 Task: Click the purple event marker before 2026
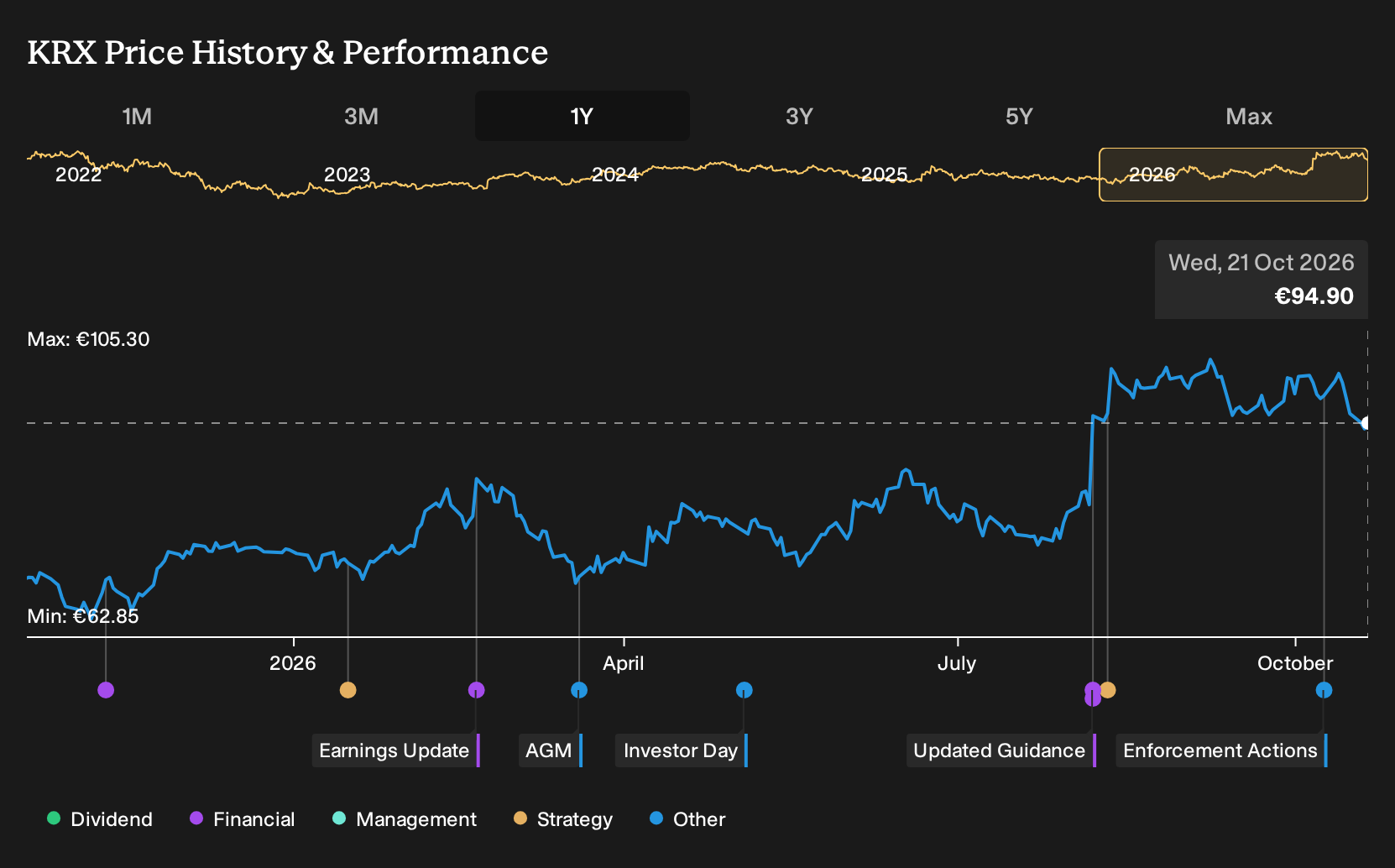click(x=106, y=690)
